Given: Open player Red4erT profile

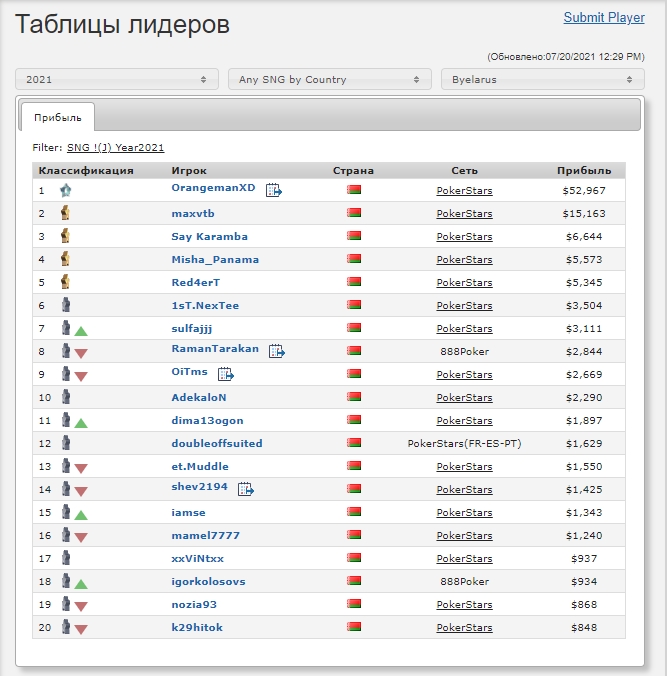Looking at the screenshot, I should (x=196, y=282).
